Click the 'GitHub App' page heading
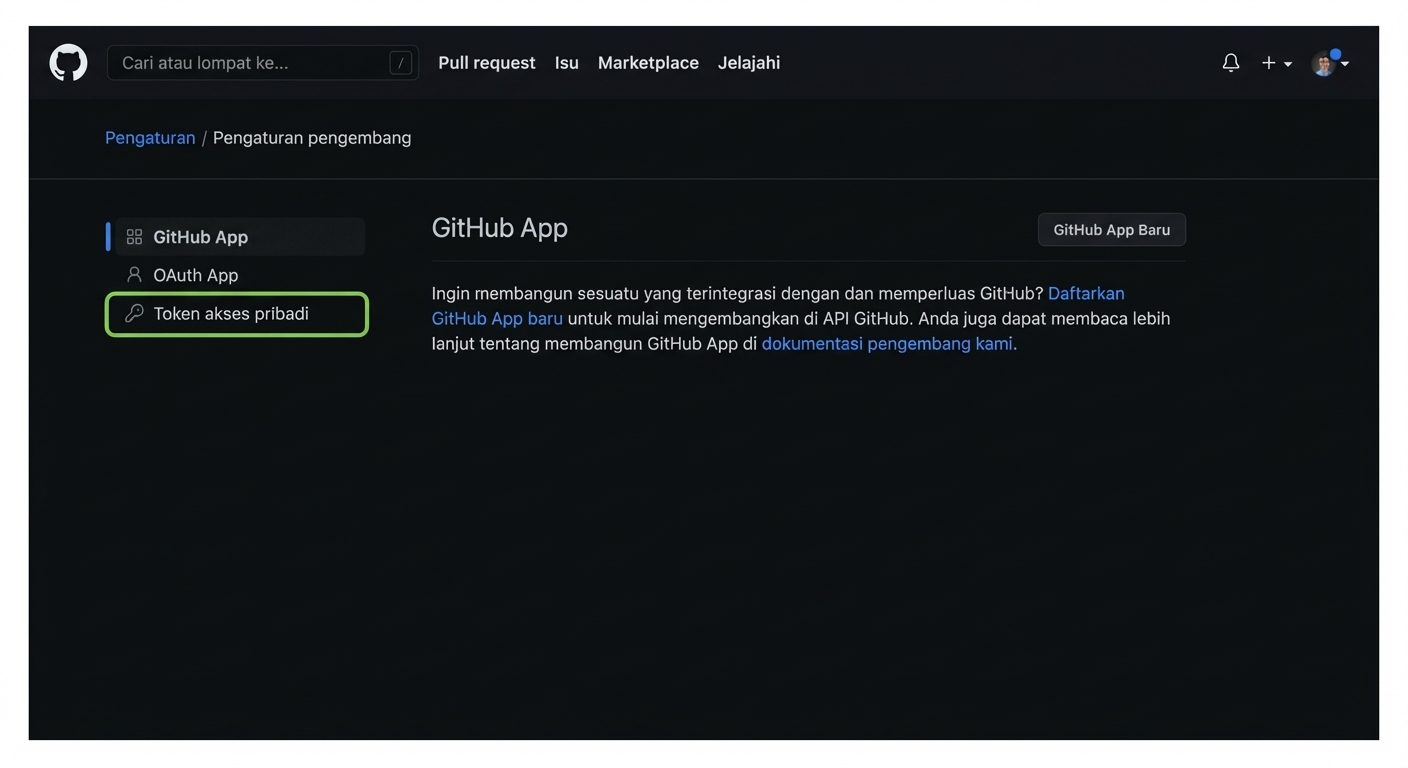Viewport: 1408px width, 768px height. pyautogui.click(x=500, y=228)
